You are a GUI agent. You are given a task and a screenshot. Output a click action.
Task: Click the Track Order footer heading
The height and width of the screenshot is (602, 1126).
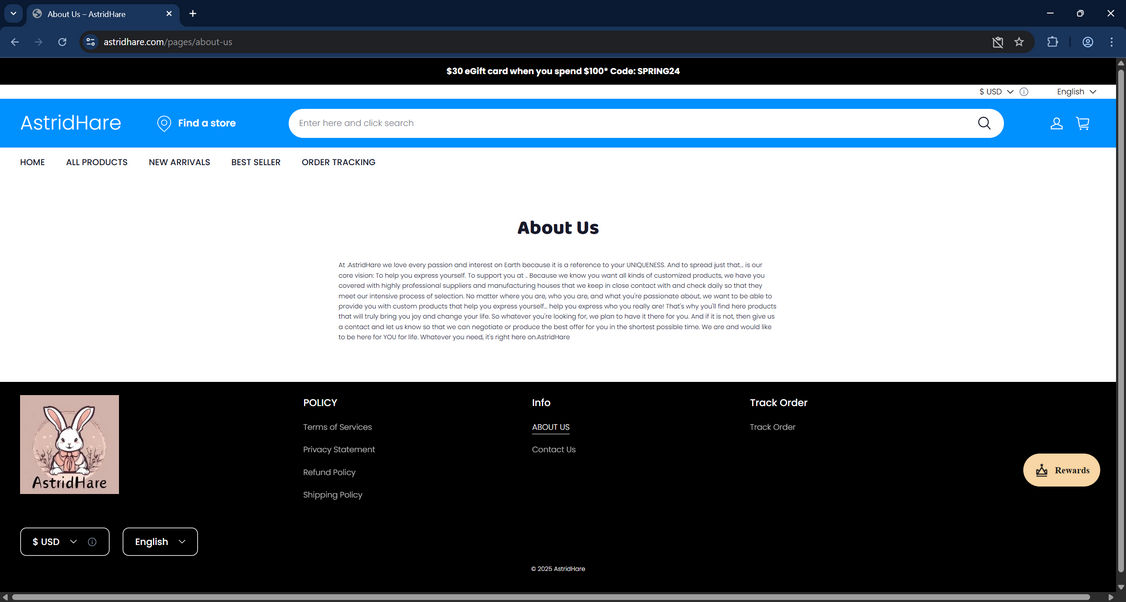[x=778, y=403]
